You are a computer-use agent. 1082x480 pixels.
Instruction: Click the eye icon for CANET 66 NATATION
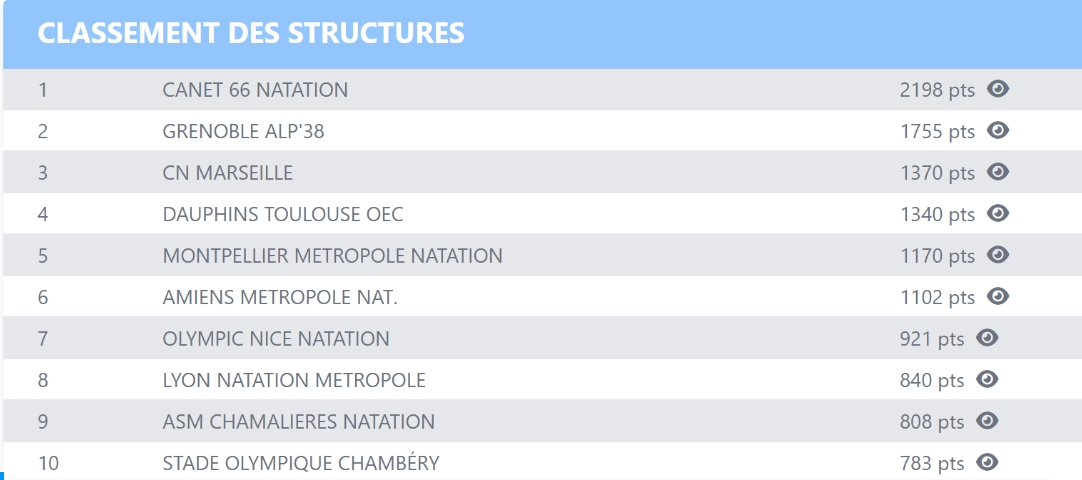click(997, 89)
